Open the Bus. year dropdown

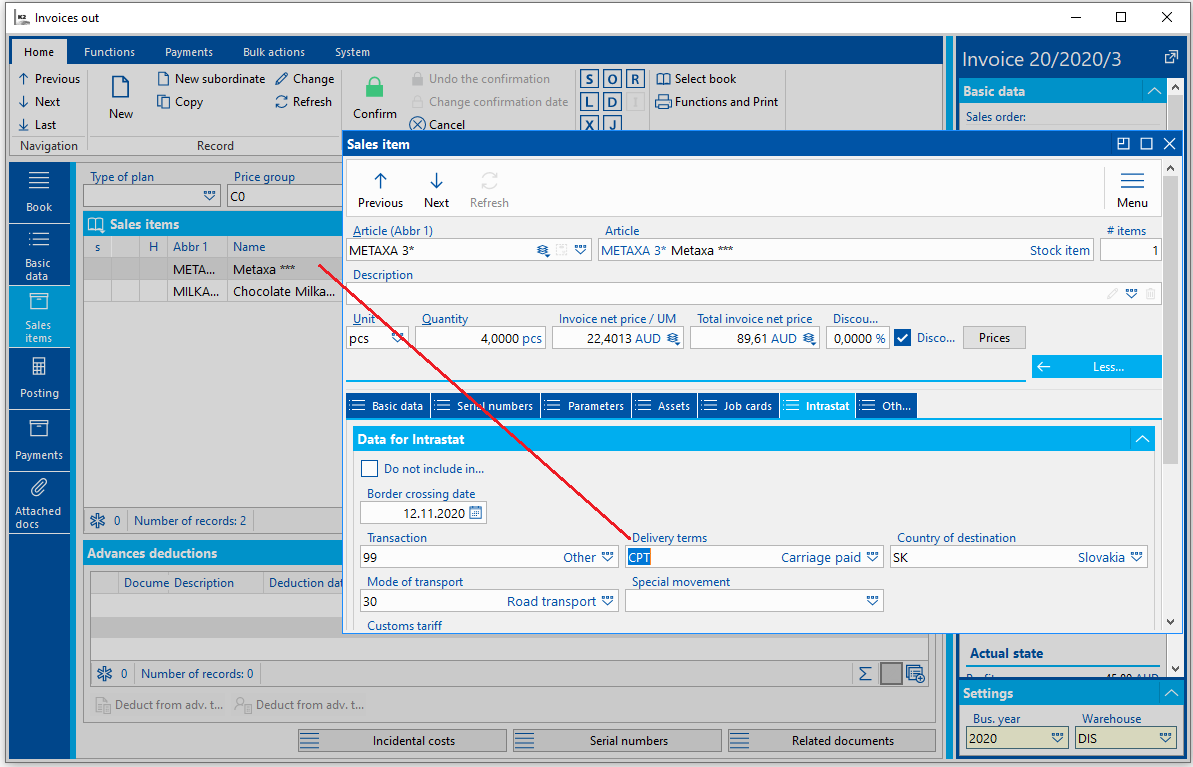1058,738
